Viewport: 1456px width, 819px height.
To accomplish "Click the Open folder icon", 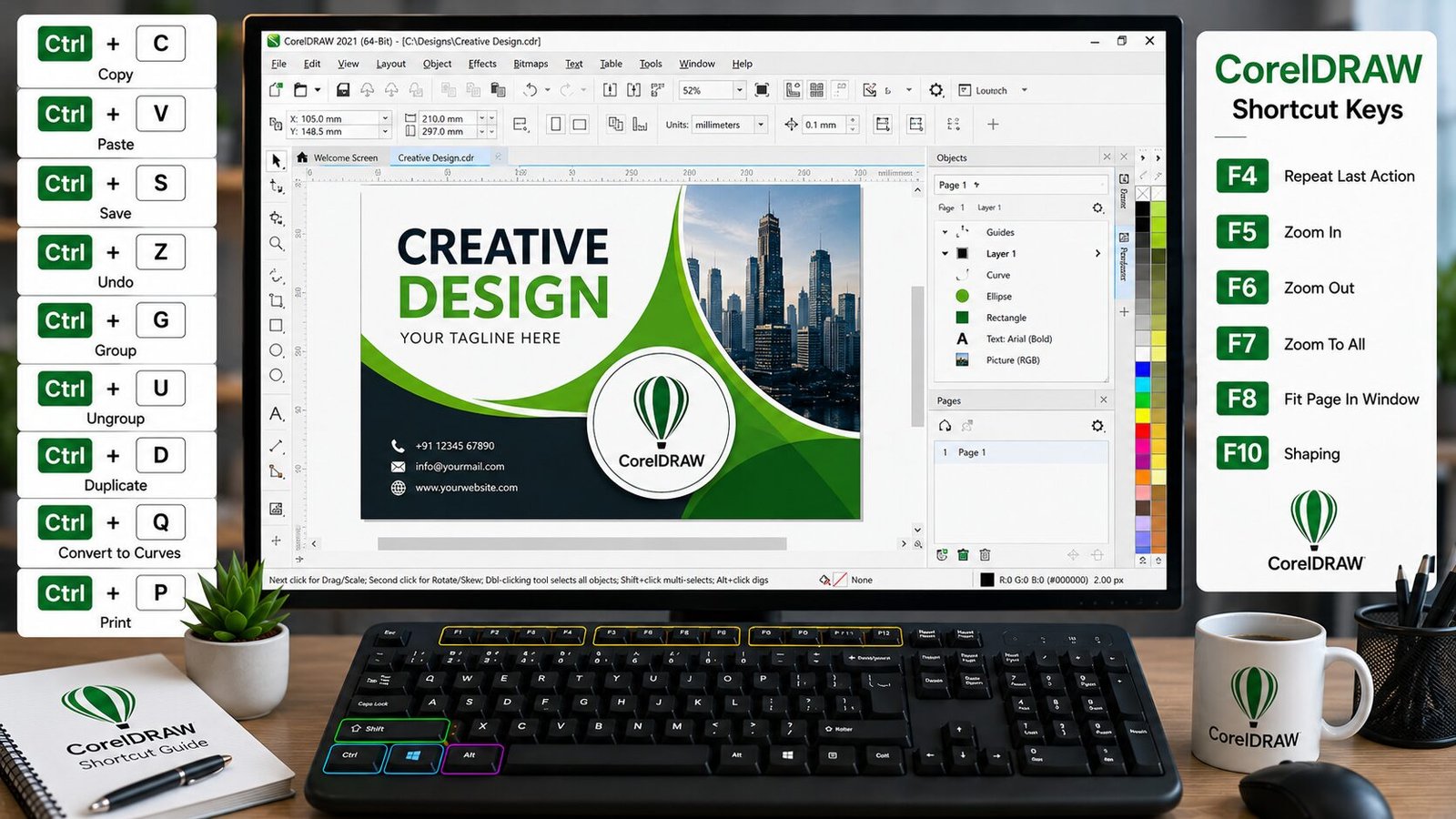I will tap(300, 90).
